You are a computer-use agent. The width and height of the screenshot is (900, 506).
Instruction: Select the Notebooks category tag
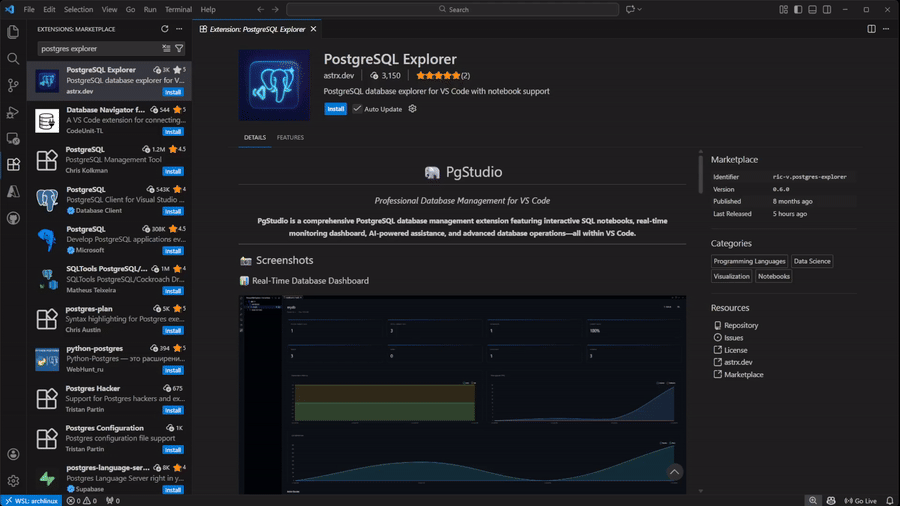(774, 276)
